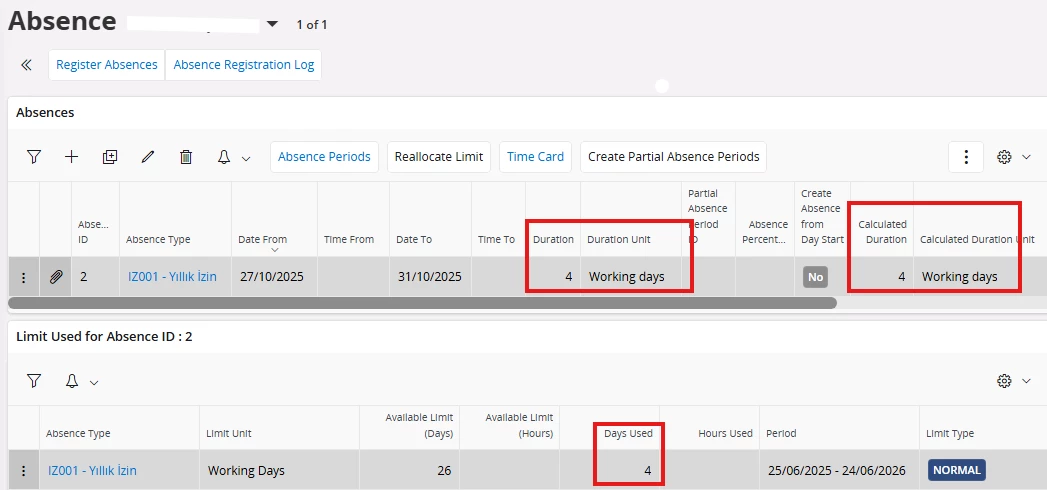
Task: Edit absence with pencil icon
Action: pos(148,157)
